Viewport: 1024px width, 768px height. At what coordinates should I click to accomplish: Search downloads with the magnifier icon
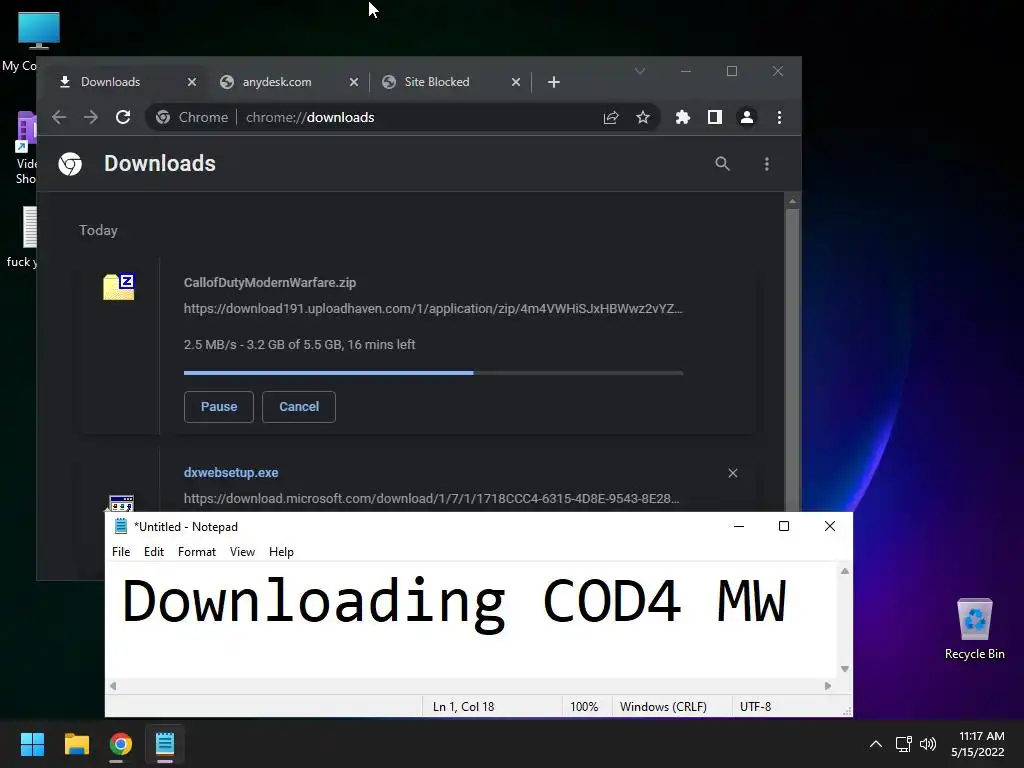722,163
